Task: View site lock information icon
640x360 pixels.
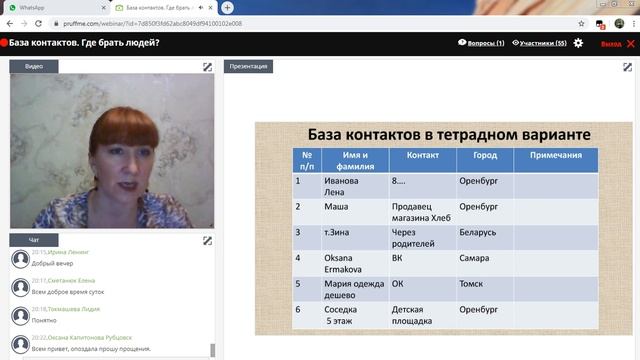Action: 56,24
